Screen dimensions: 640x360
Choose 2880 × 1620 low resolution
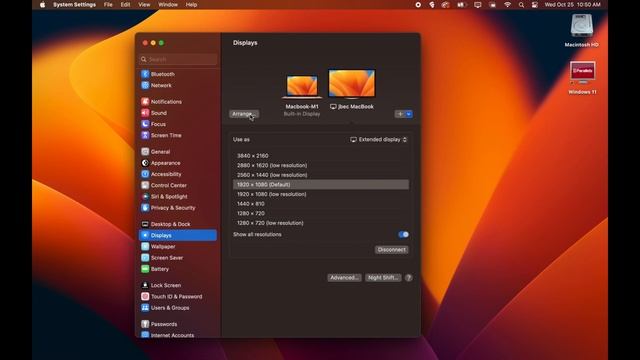(x=321, y=165)
